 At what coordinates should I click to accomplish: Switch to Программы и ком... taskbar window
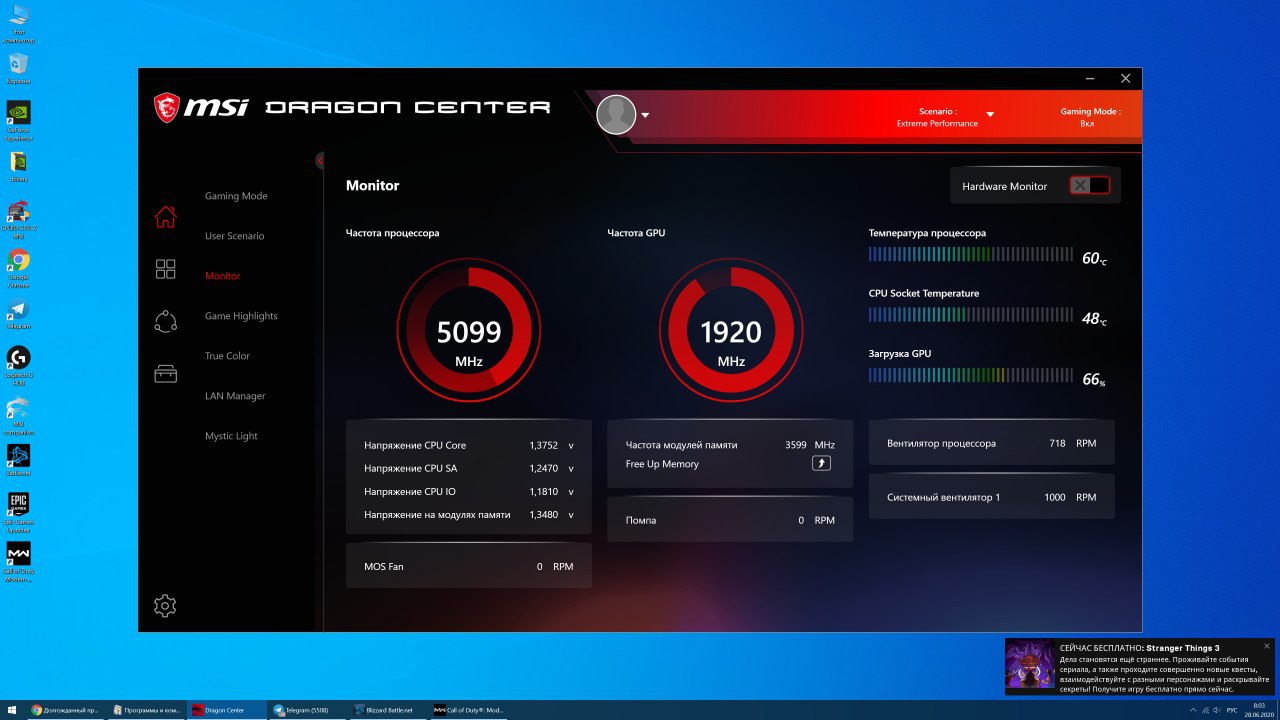[147, 710]
